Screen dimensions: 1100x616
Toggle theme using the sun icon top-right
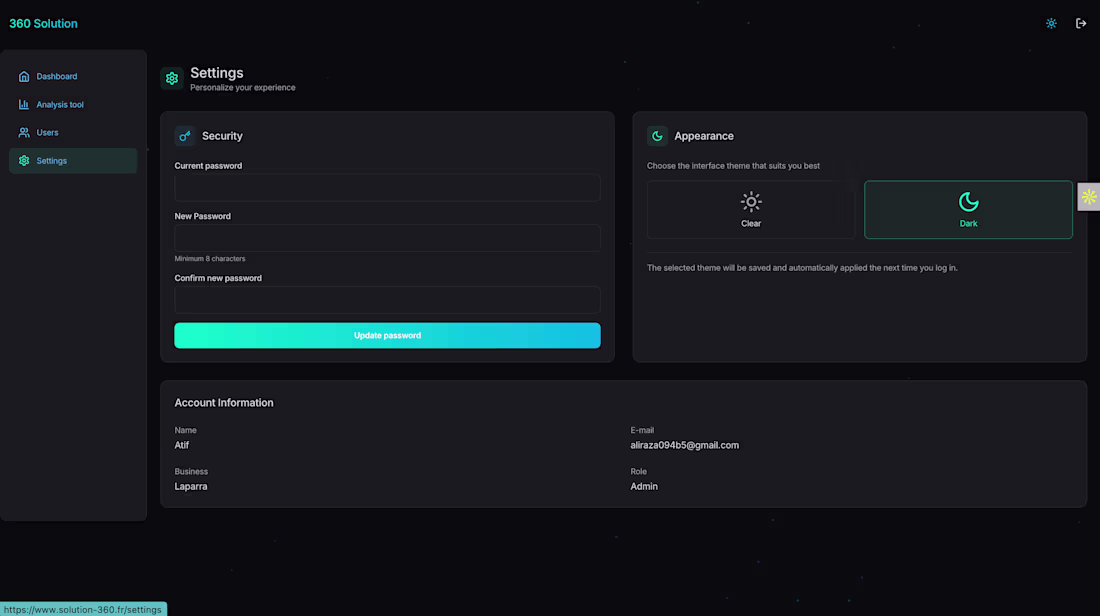tap(1051, 22)
